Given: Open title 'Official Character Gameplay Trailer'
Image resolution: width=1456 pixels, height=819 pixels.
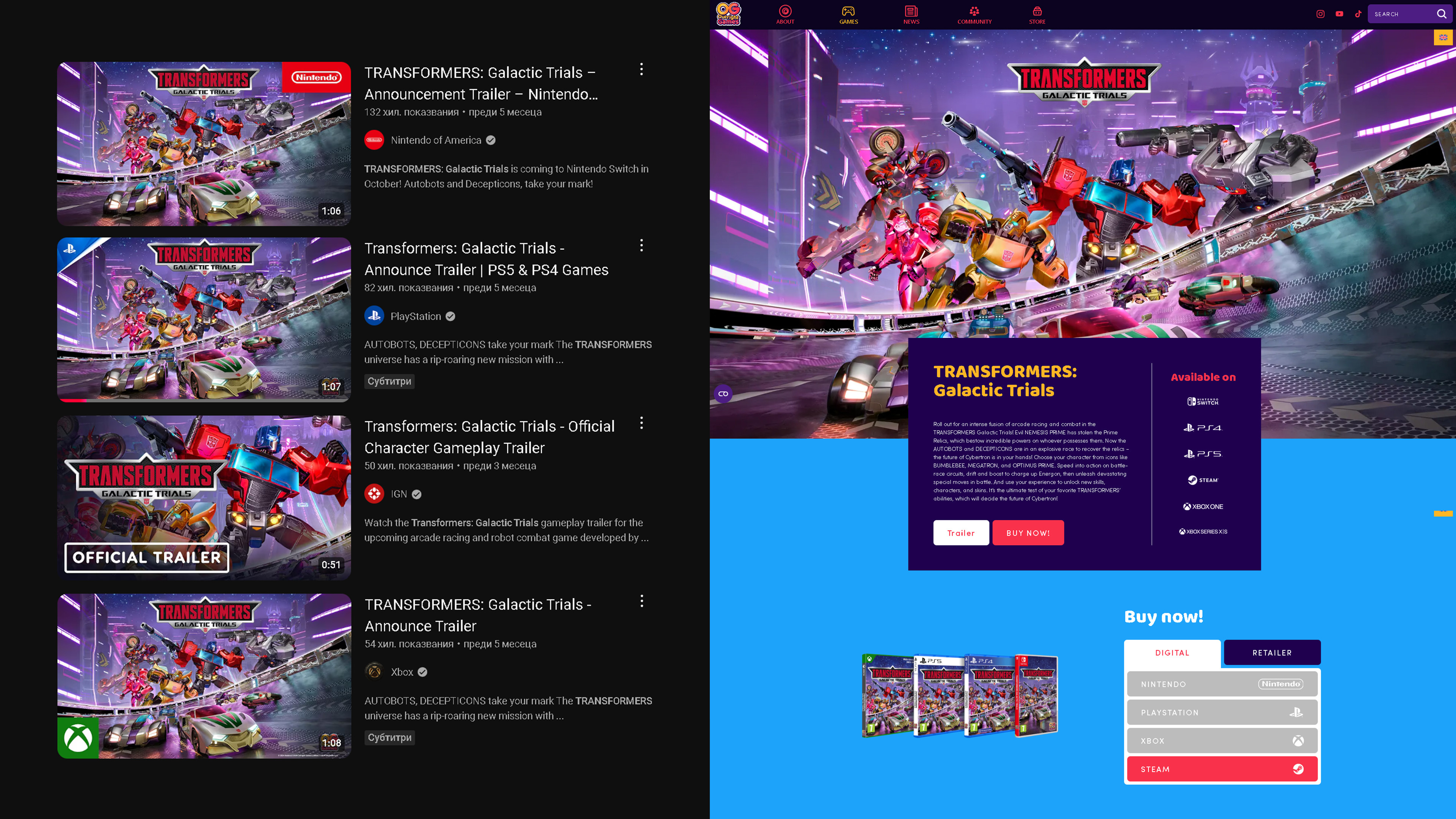Looking at the screenshot, I should [x=490, y=437].
